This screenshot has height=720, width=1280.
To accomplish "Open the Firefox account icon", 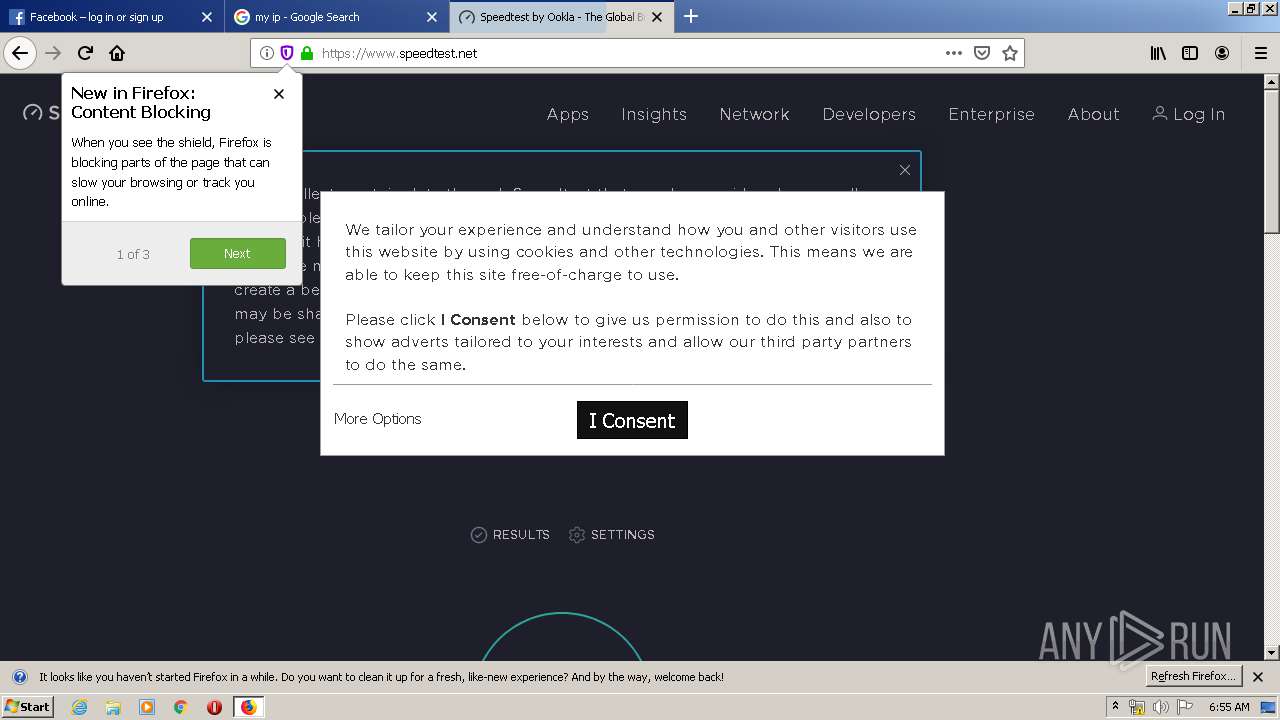I will pyautogui.click(x=1222, y=53).
